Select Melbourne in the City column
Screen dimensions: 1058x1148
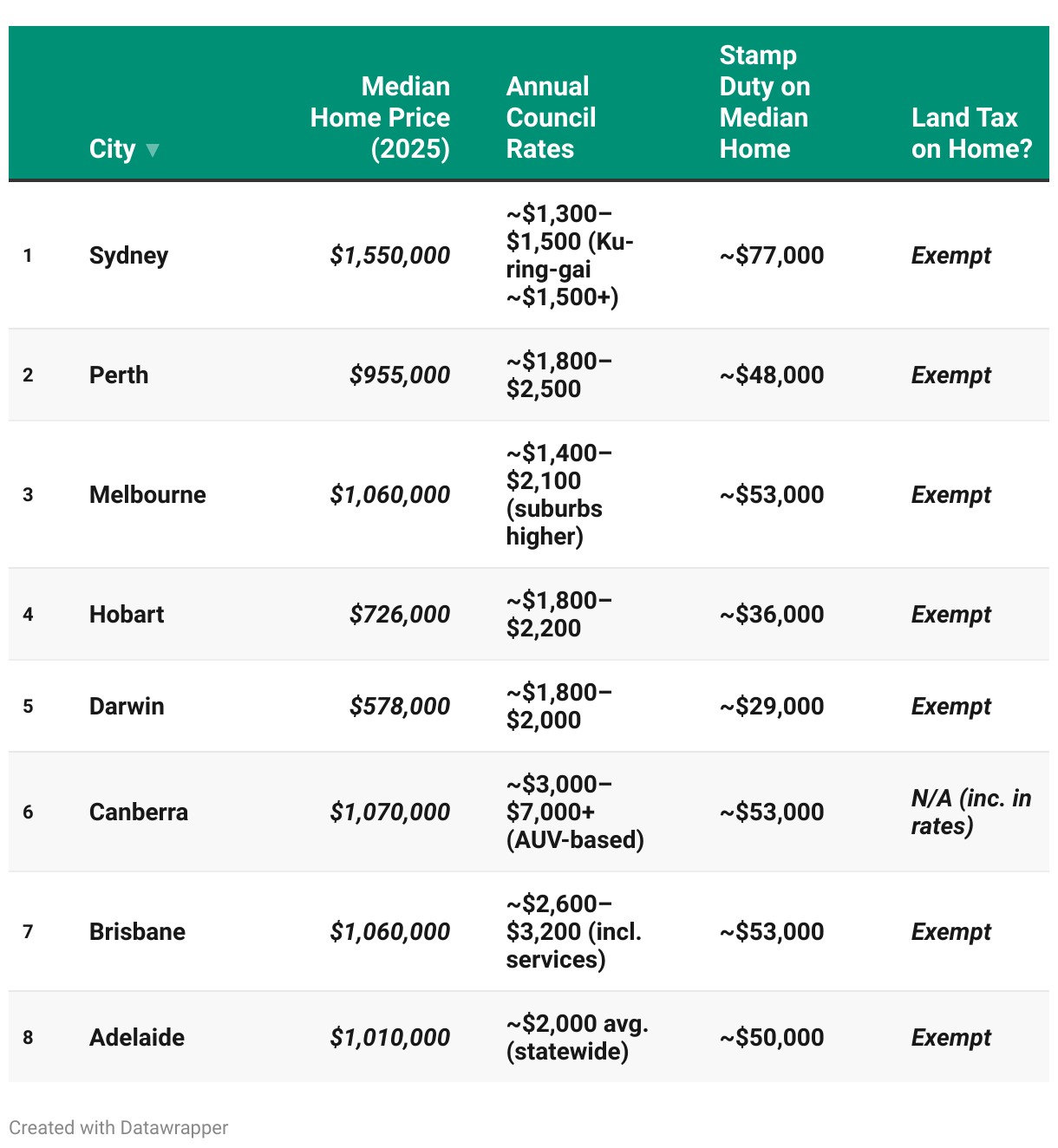point(147,494)
